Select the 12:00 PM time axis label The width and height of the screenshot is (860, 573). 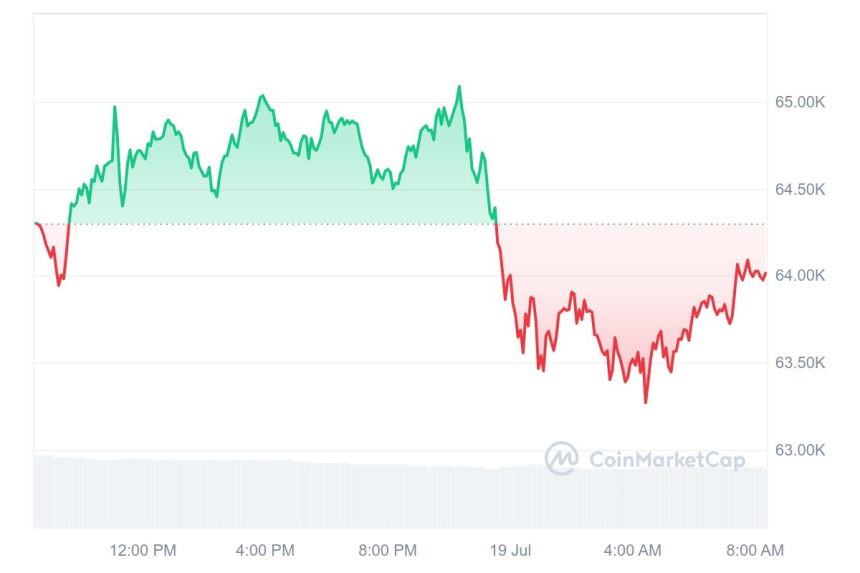(x=143, y=550)
